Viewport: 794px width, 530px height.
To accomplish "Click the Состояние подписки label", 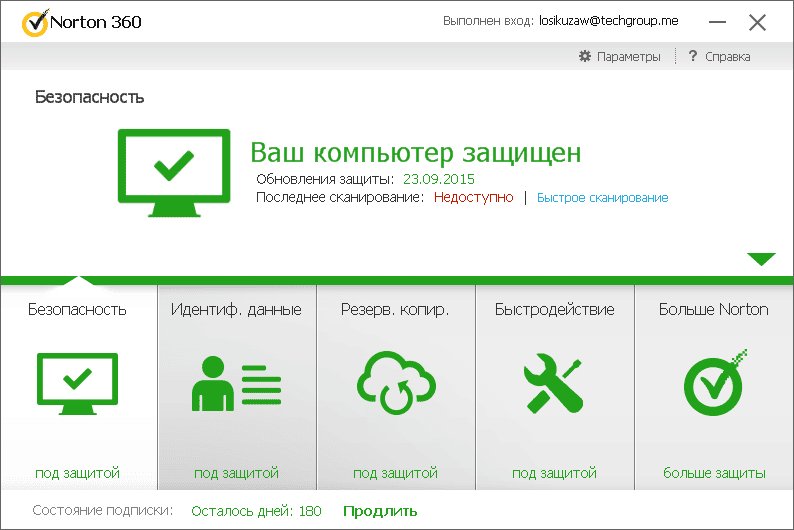I will [103, 510].
